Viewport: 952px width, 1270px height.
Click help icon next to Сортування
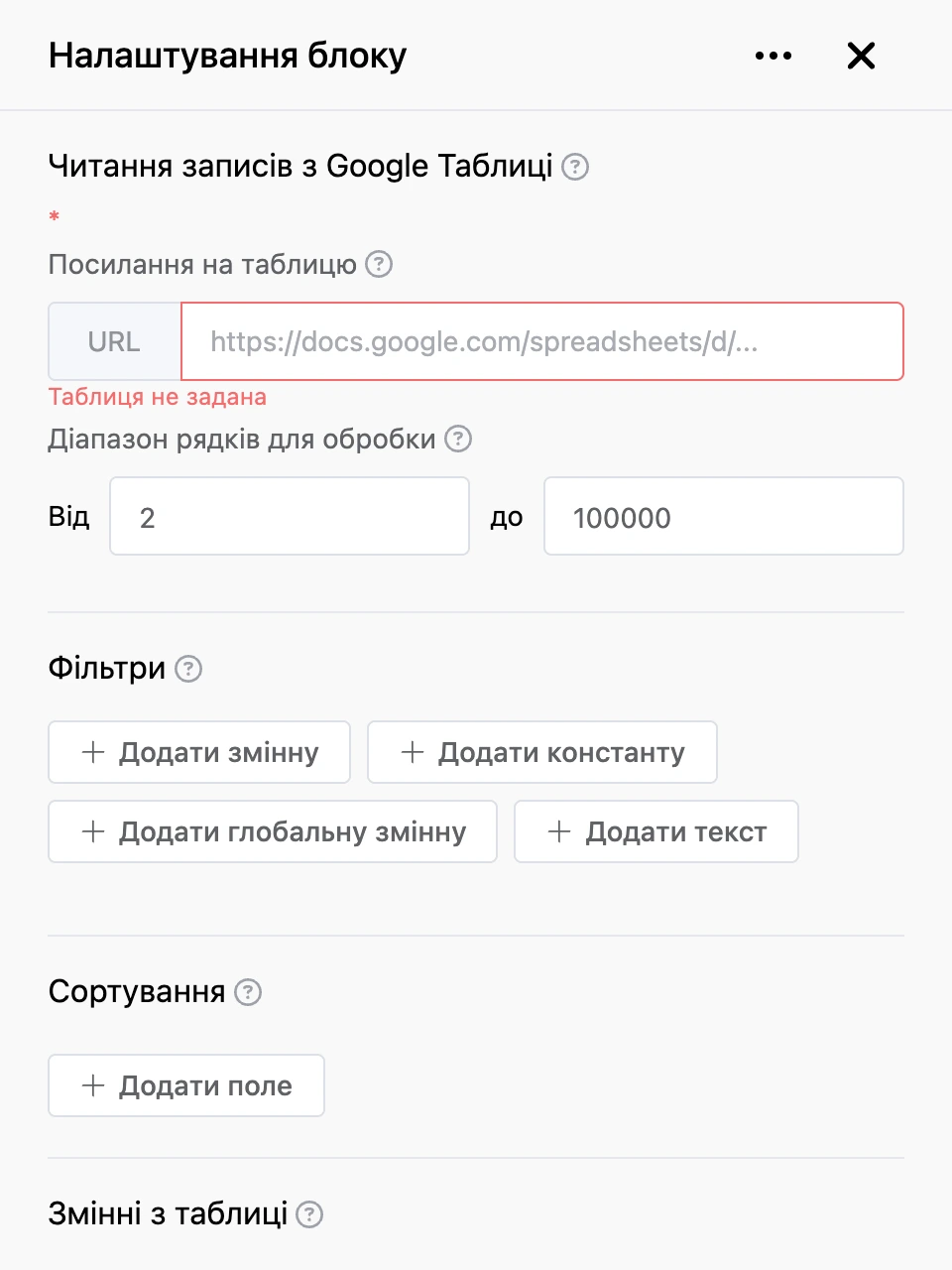pos(248,992)
